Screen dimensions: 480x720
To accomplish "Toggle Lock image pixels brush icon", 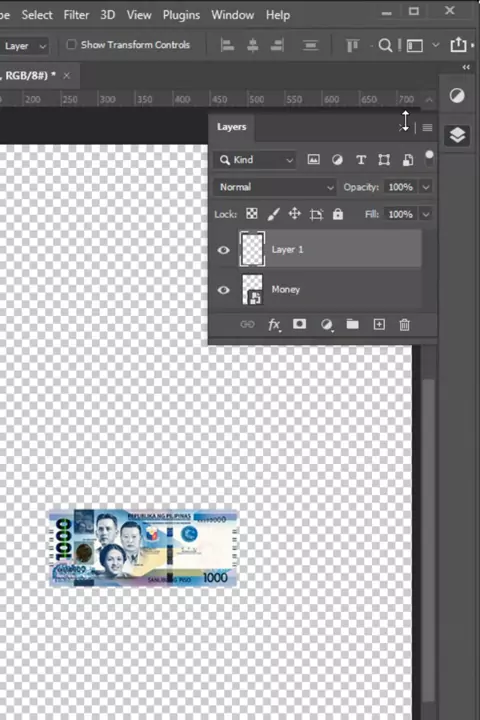I will click(x=273, y=214).
